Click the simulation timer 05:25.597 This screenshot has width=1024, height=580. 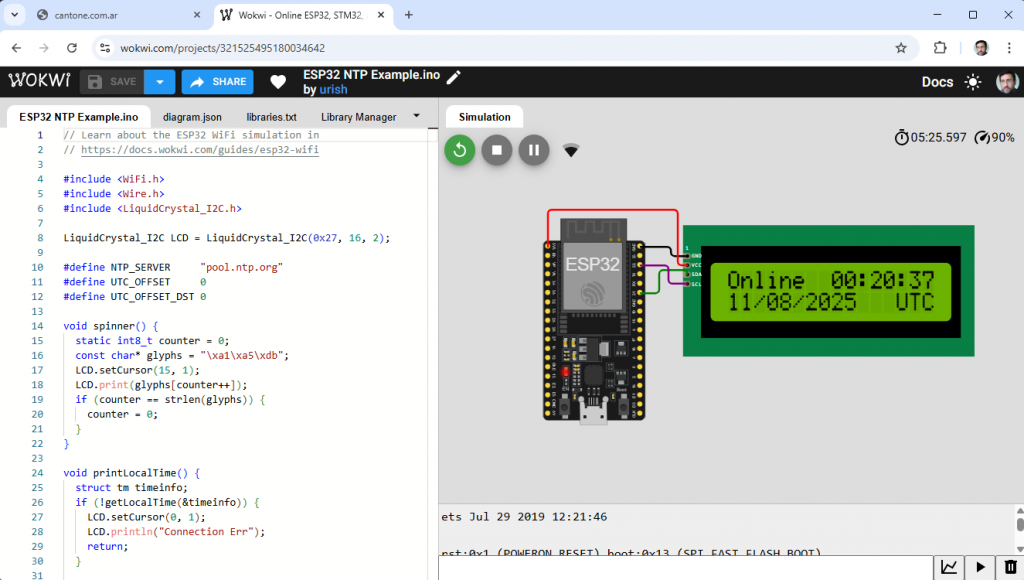(930, 138)
